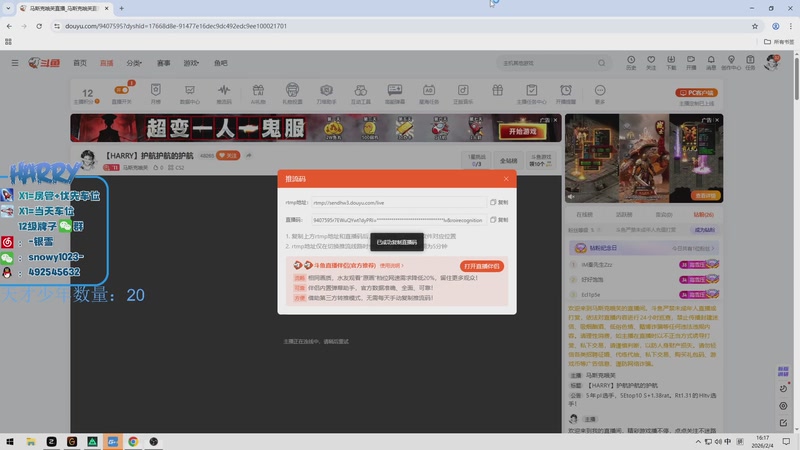Image resolution: width=800 pixels, height=450 pixels.
Task: Toggle the 直播开关 live switch
Action: (x=121, y=90)
